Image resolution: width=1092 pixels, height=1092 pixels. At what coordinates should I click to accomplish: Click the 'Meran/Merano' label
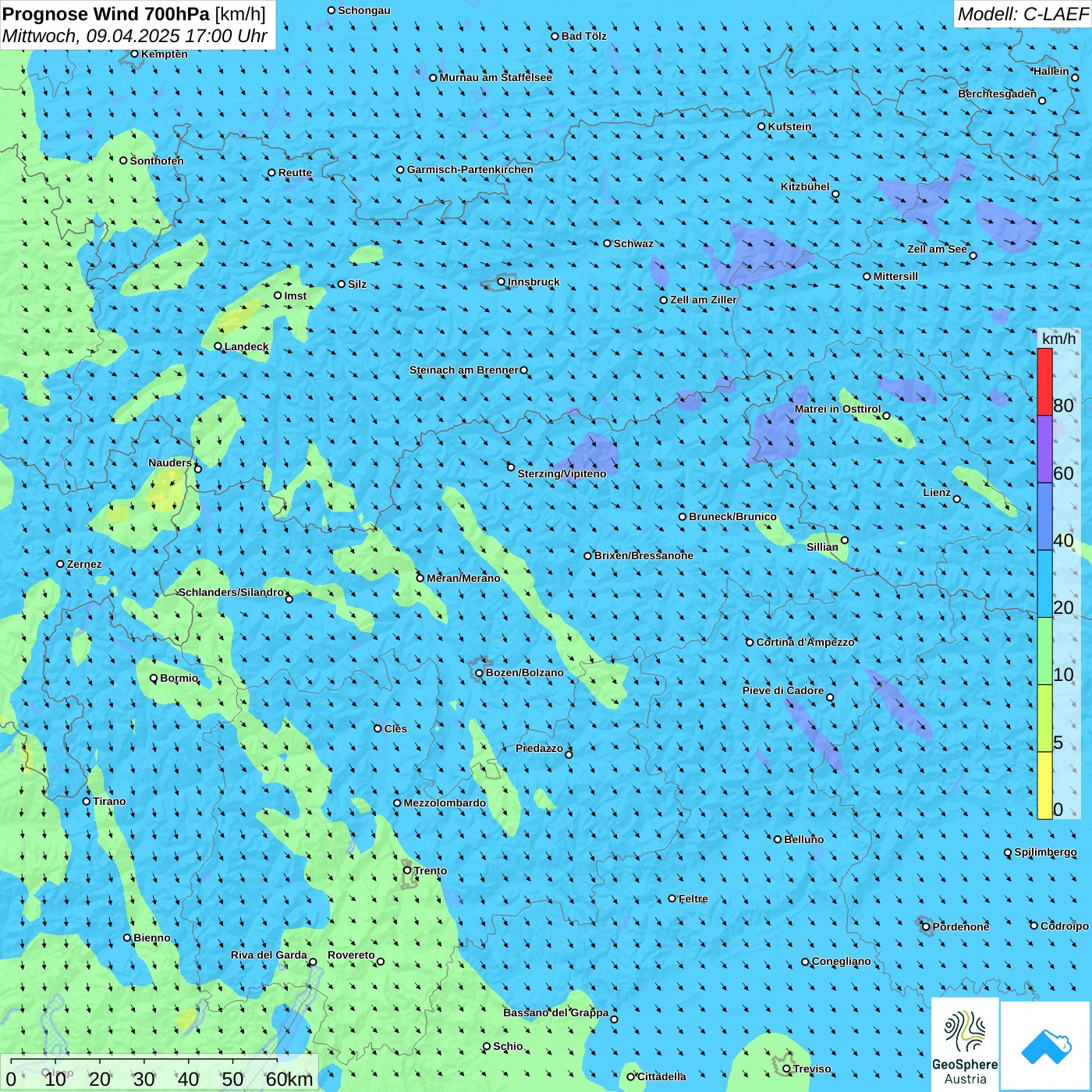[463, 578]
